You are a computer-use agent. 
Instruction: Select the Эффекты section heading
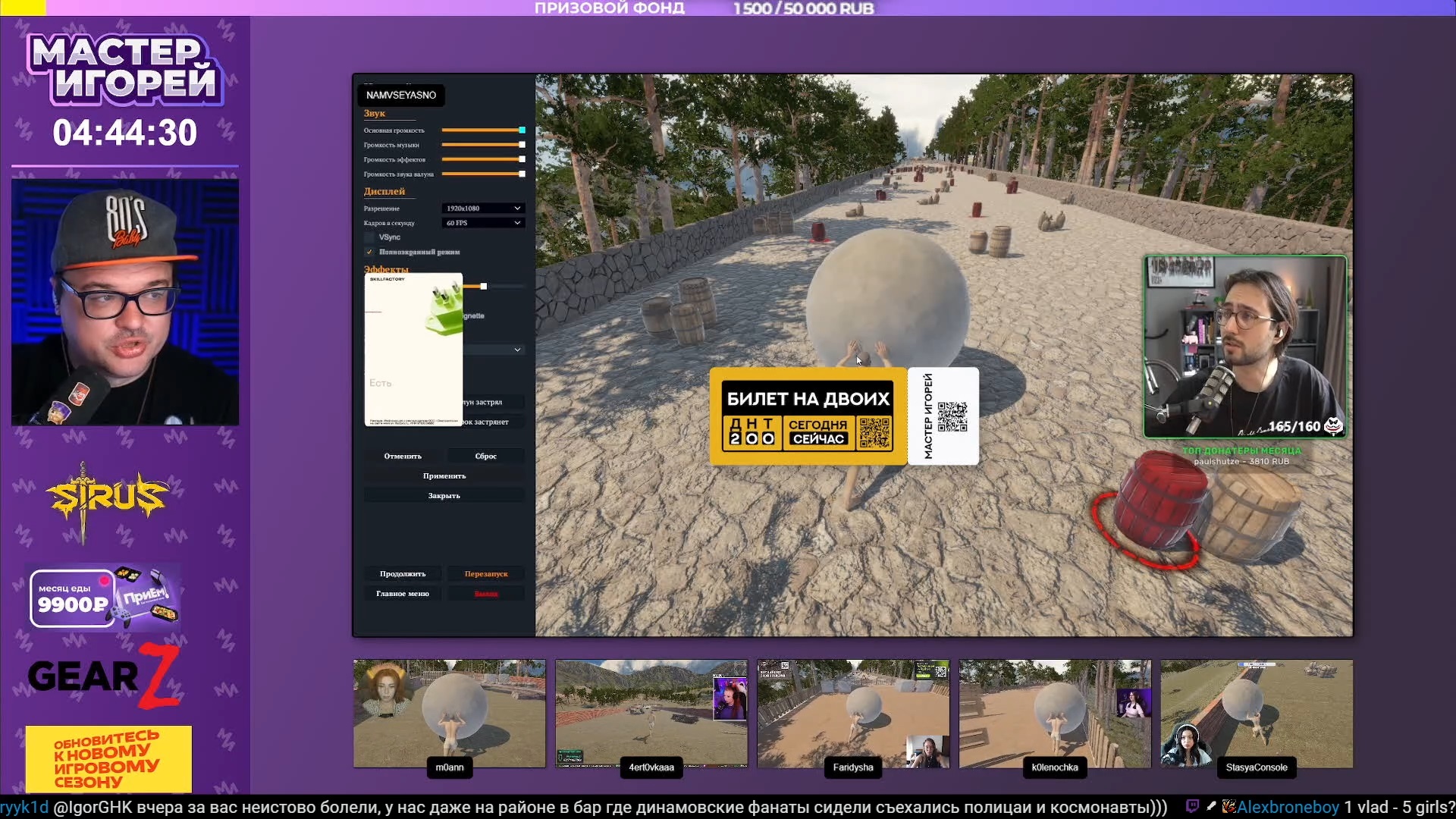click(386, 268)
